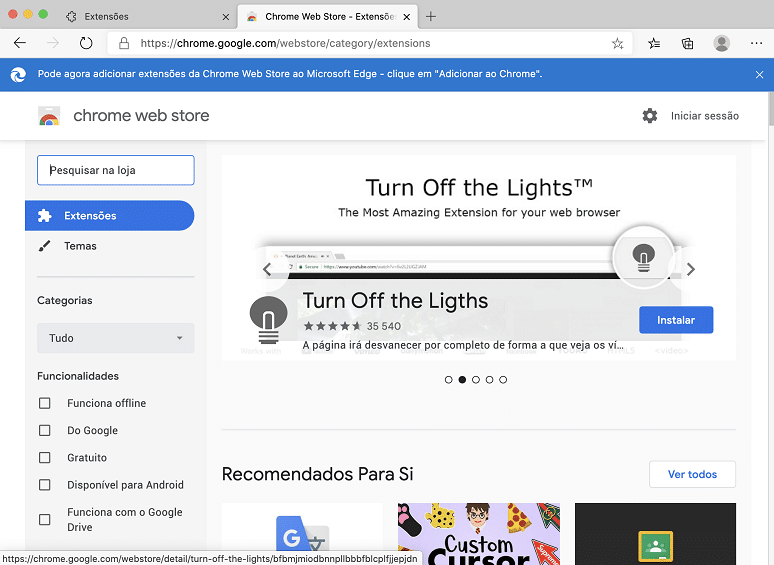
Task: Select the fifth carousel dot
Action: coord(503,379)
